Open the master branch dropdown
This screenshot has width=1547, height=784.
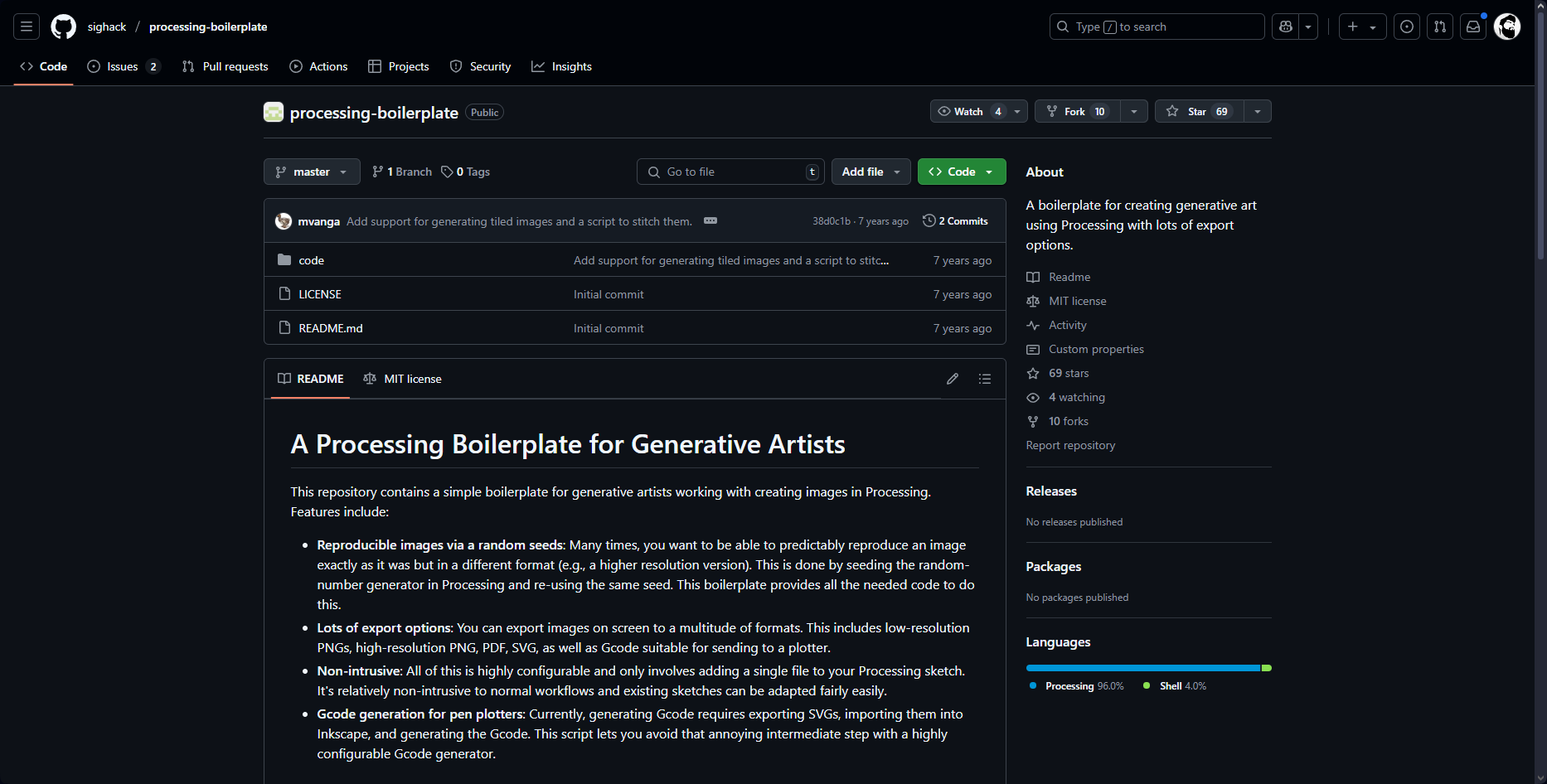coord(312,172)
